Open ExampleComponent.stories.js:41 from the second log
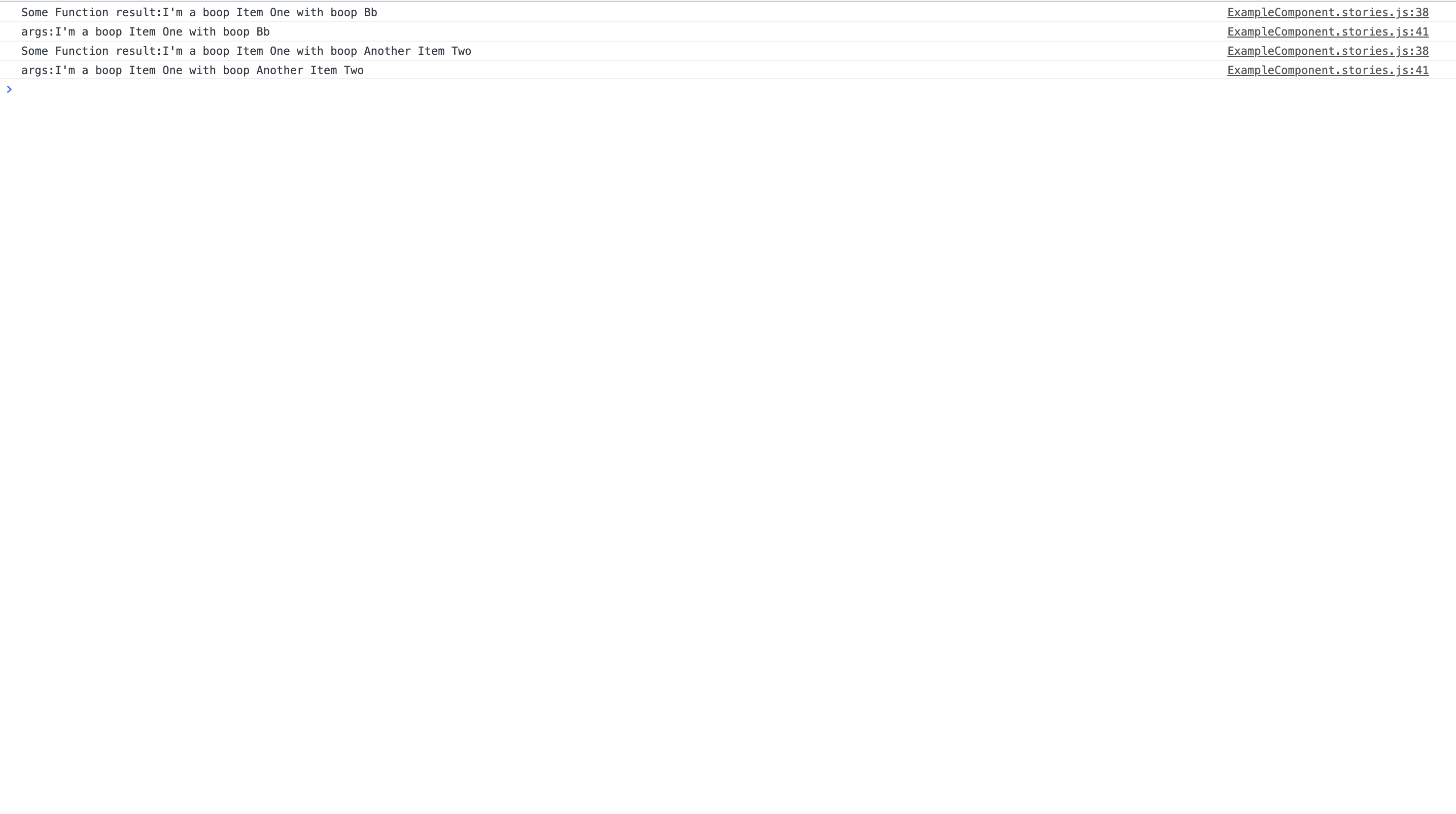 point(1327,31)
